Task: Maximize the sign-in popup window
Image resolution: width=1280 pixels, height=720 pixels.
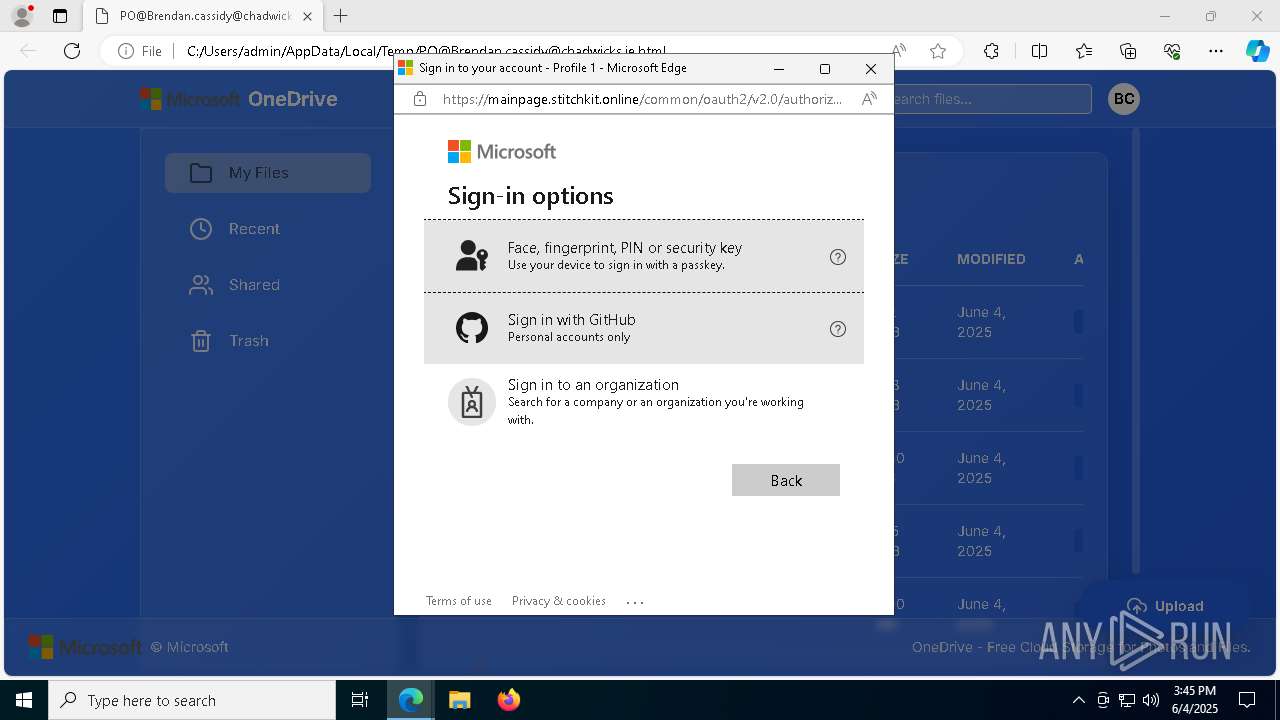Action: (x=825, y=68)
